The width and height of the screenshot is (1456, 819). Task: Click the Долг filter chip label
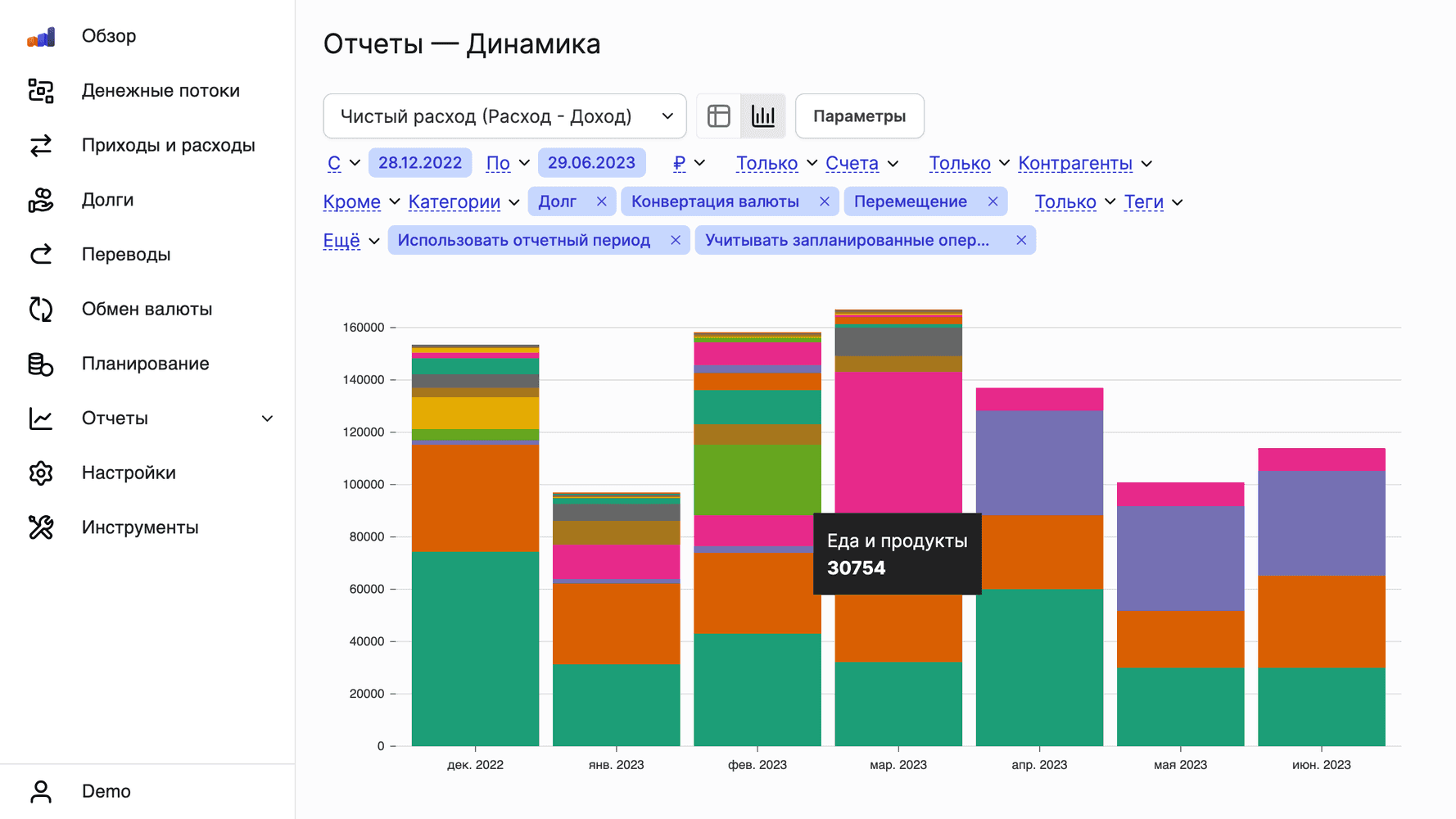558,201
